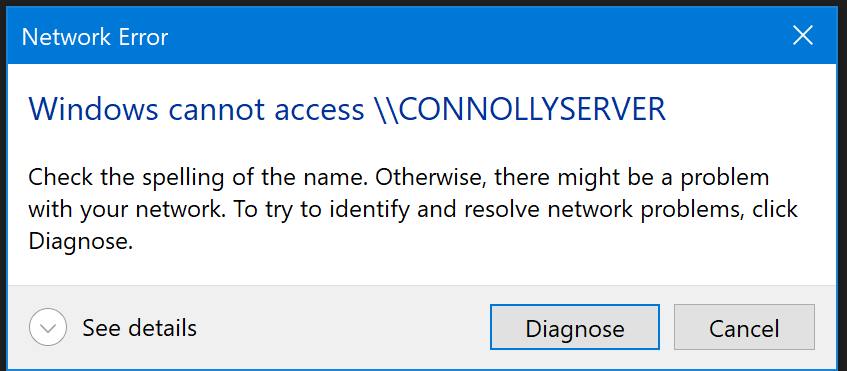Image resolution: width=847 pixels, height=371 pixels.
Task: Click the Network Error title bar text
Action: [x=95, y=37]
